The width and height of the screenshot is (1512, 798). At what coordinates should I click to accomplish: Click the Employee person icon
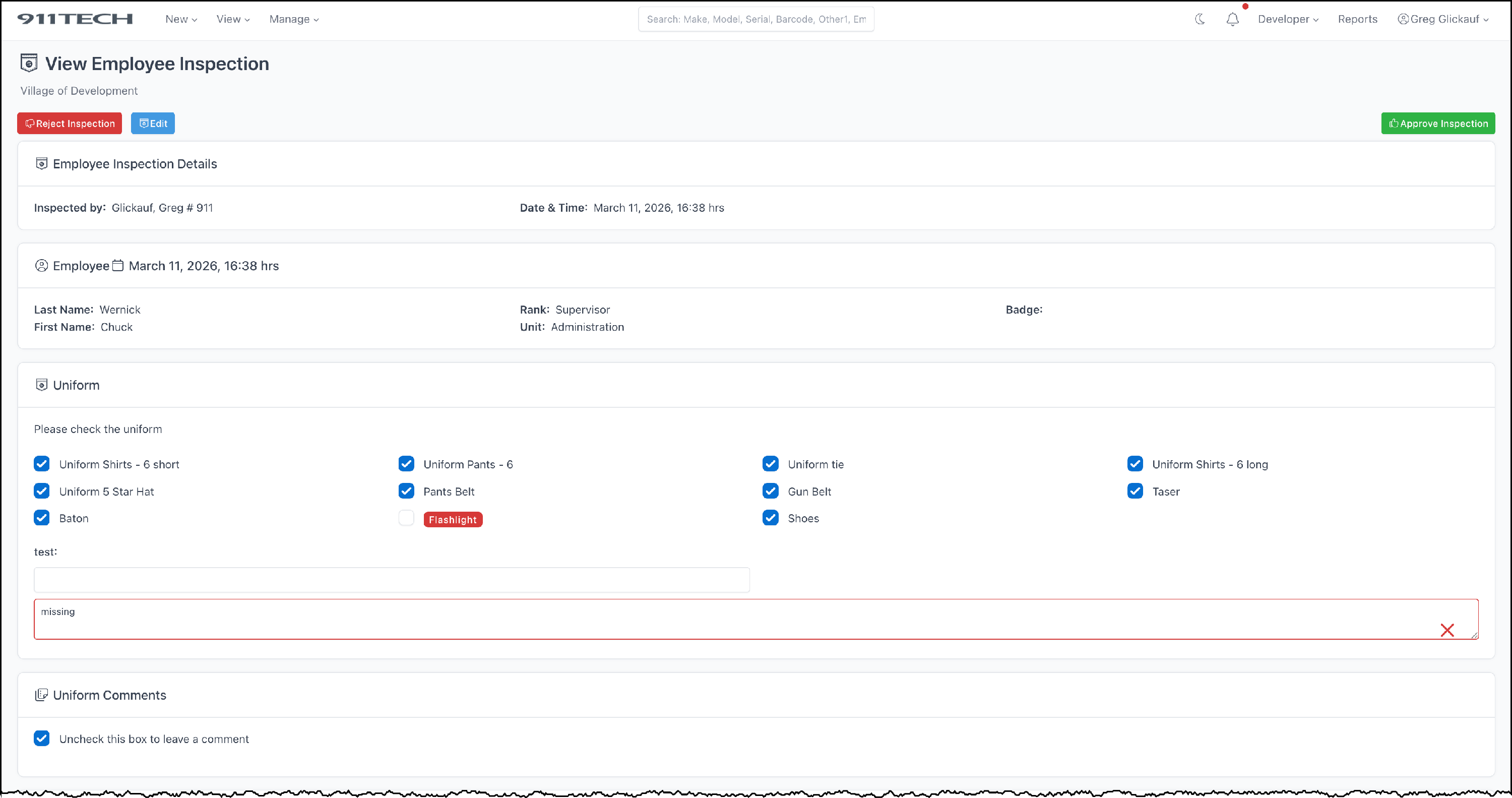pos(41,266)
